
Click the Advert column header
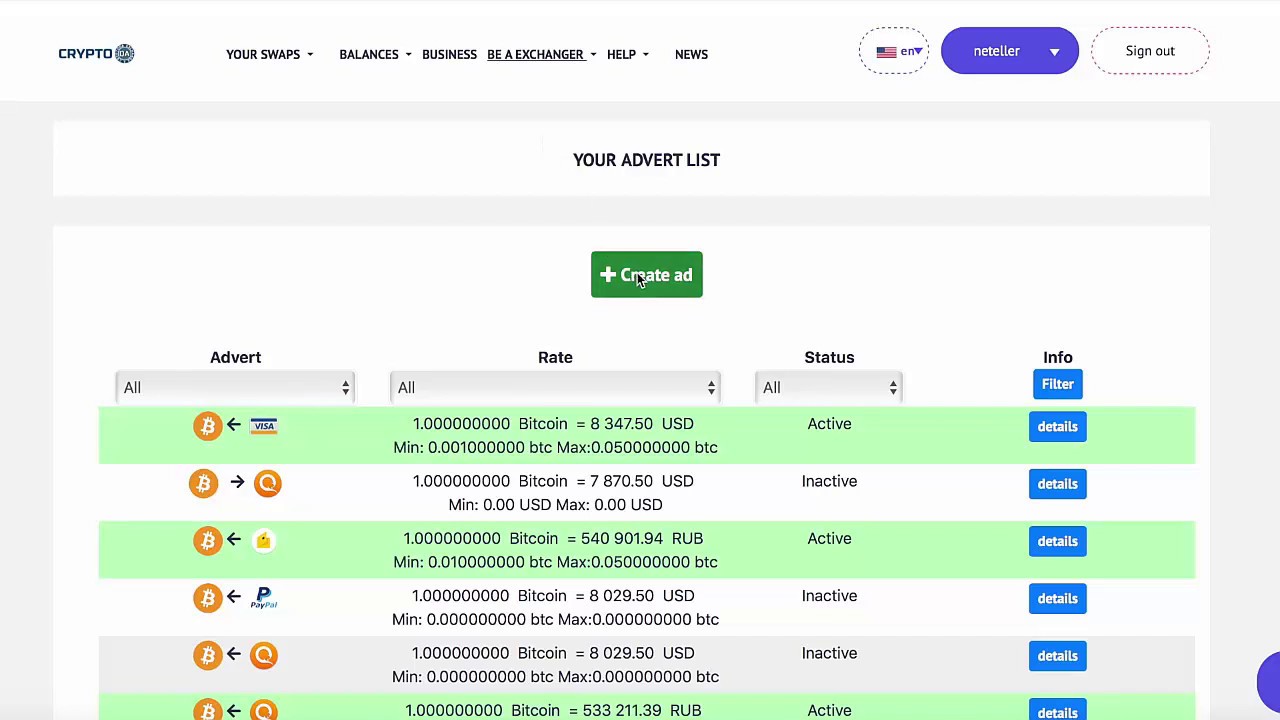[x=235, y=357]
